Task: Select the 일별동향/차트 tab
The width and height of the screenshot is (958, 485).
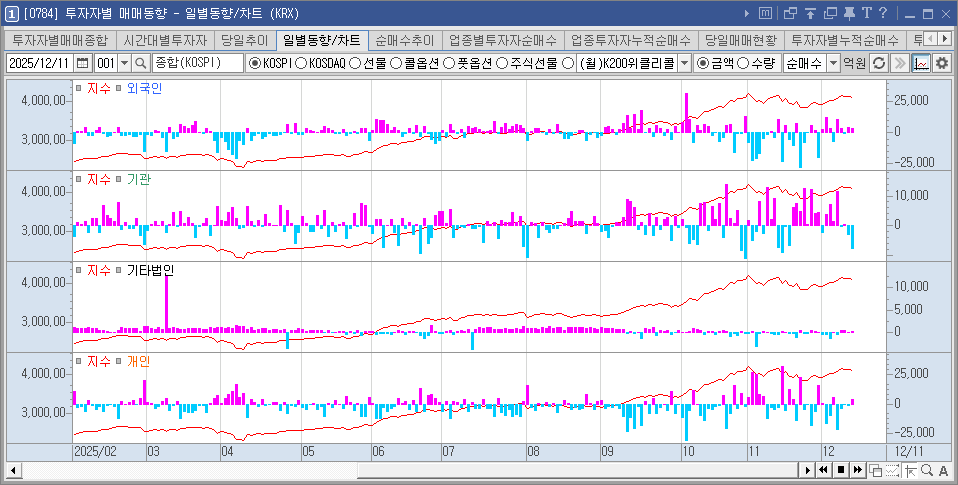Action: (322, 40)
